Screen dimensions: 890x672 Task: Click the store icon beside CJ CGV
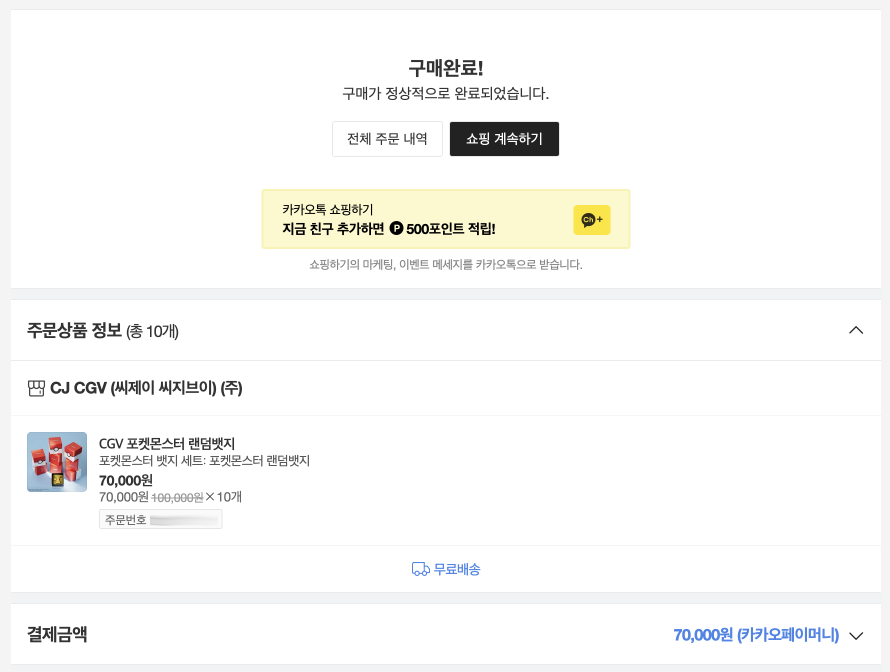36,388
